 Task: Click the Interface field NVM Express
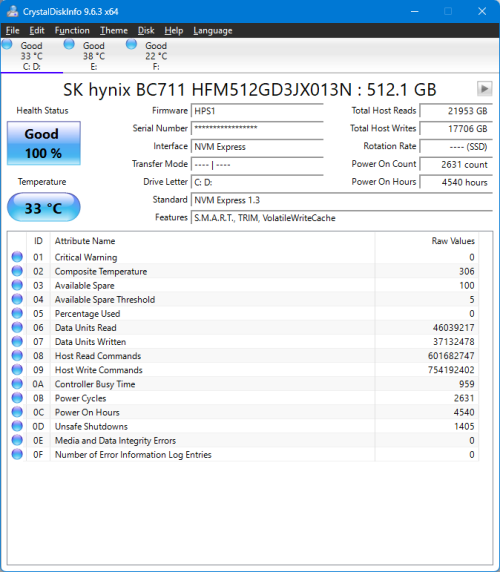257,146
